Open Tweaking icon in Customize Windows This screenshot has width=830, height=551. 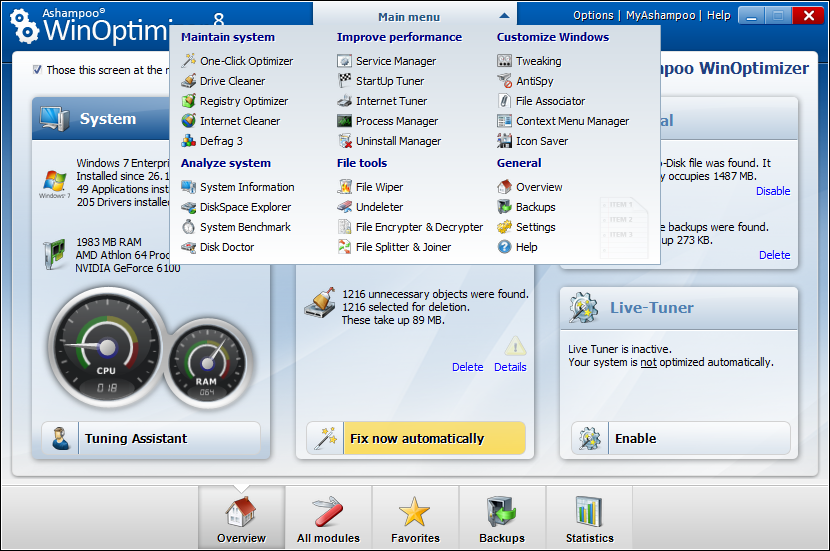click(504, 61)
